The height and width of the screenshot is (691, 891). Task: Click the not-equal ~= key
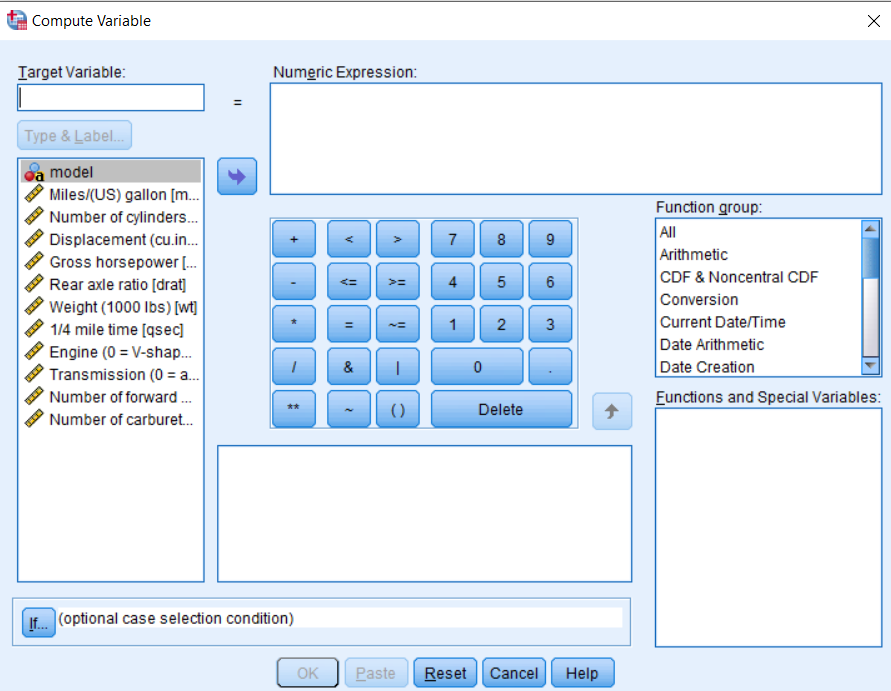pos(398,324)
